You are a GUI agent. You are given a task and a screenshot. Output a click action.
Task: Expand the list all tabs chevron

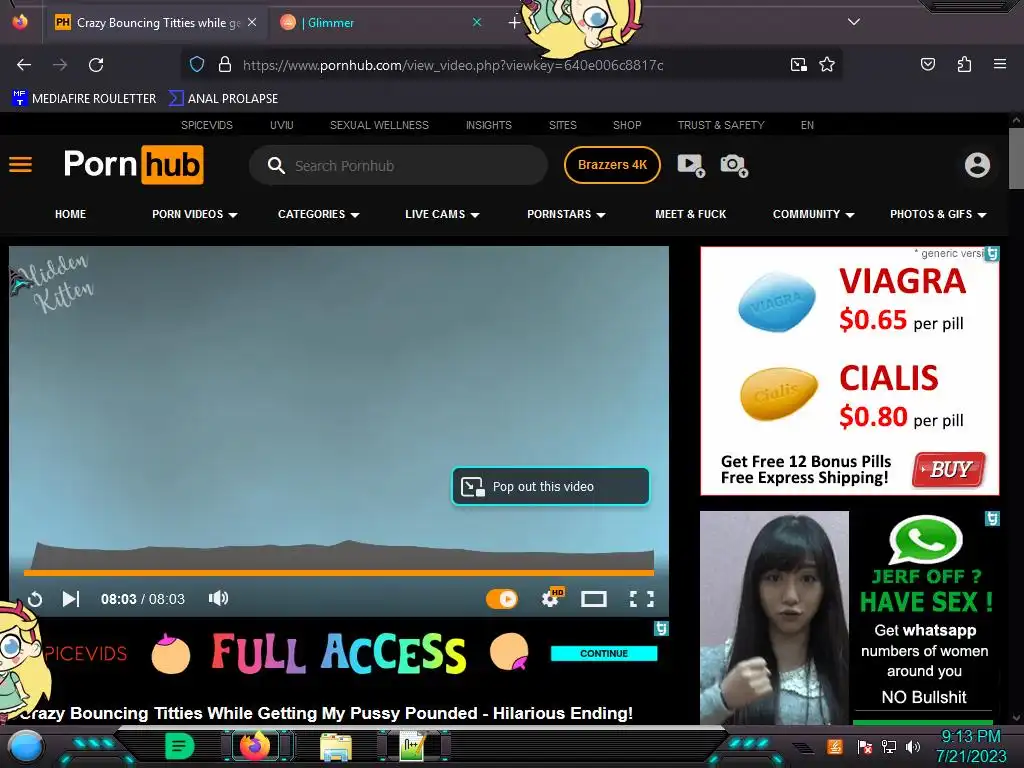click(x=853, y=22)
